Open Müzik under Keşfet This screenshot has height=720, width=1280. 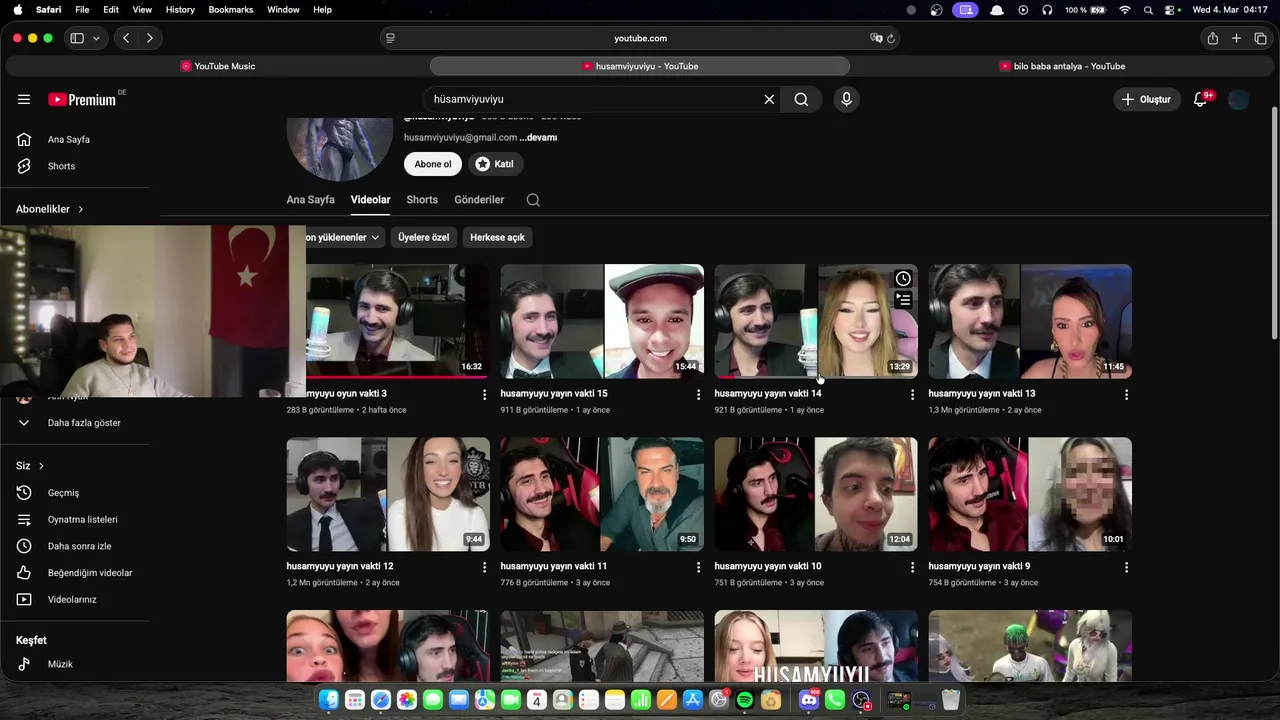click(75, 664)
